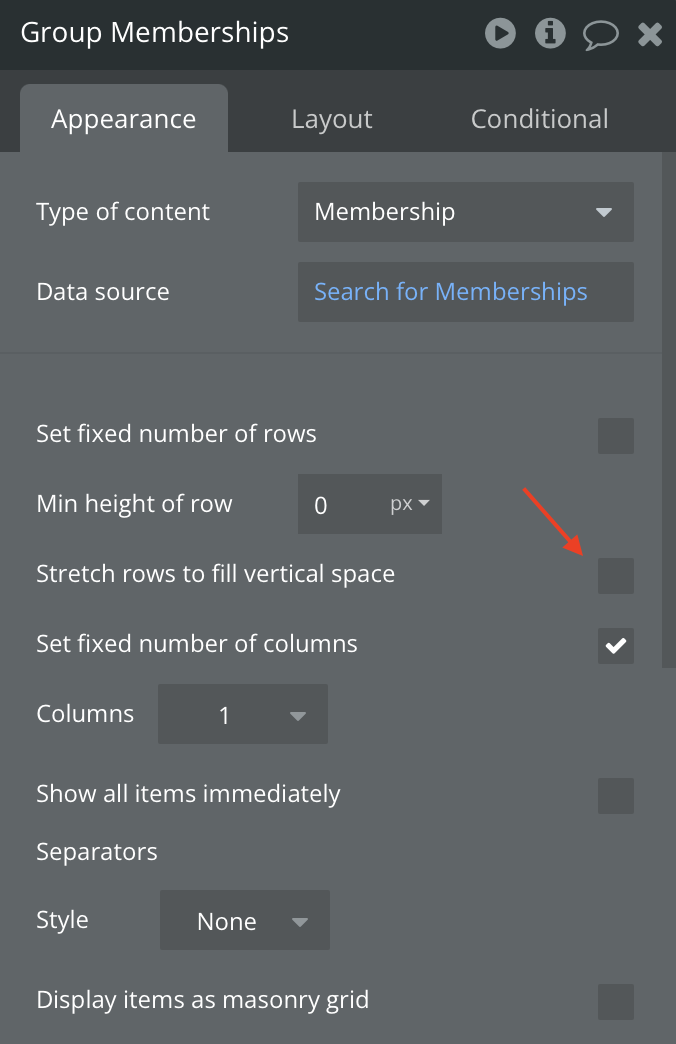Expand the Type of content dropdown
Screen dimensions: 676x1044
(x=465, y=212)
